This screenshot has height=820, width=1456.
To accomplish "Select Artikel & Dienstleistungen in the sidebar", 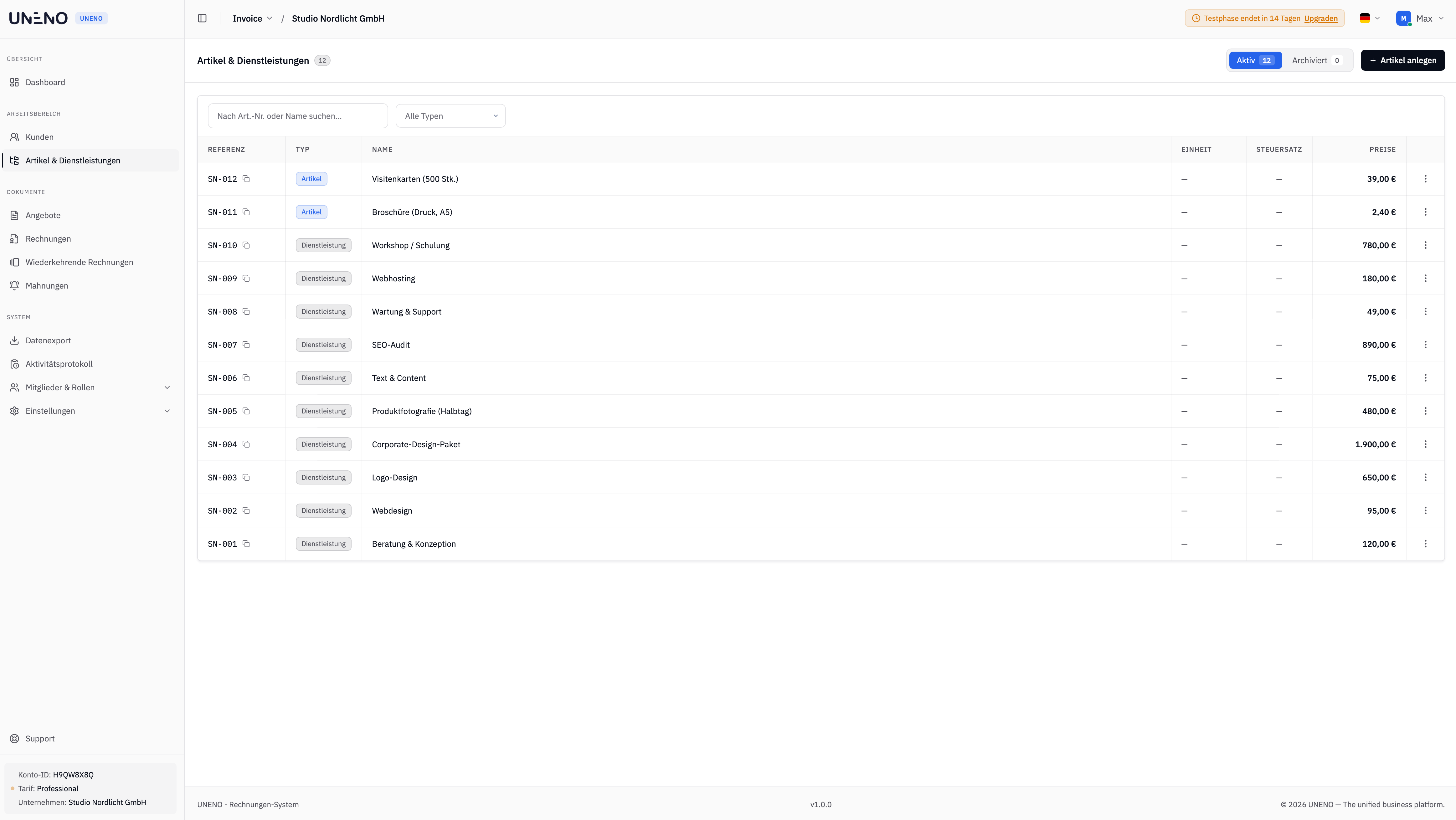I will pos(90,161).
